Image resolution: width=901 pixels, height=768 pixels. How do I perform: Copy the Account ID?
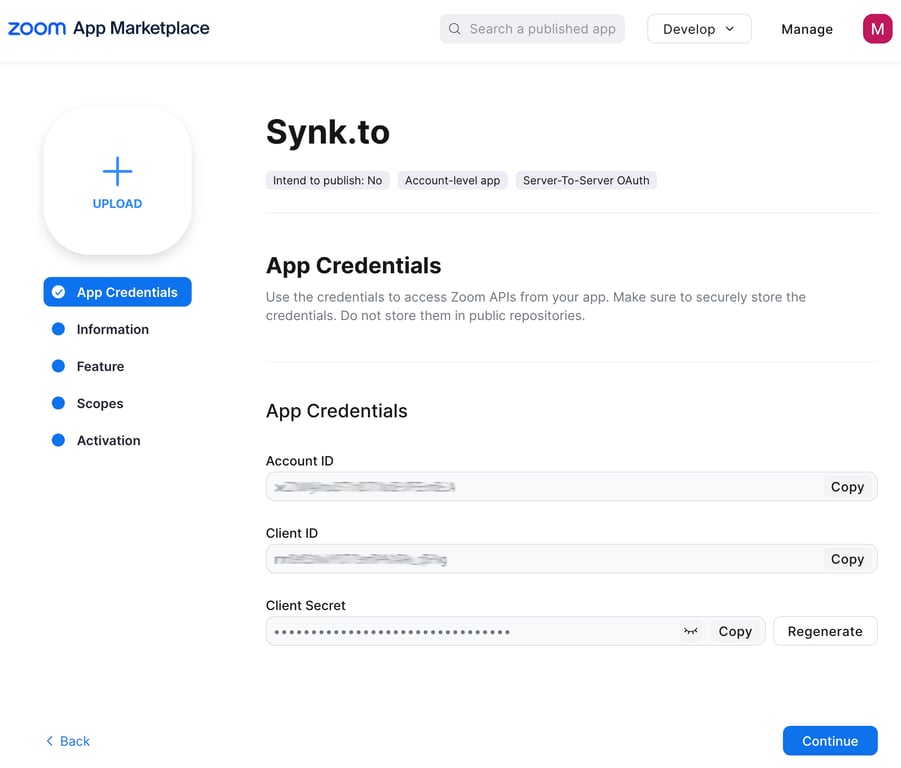tap(847, 487)
